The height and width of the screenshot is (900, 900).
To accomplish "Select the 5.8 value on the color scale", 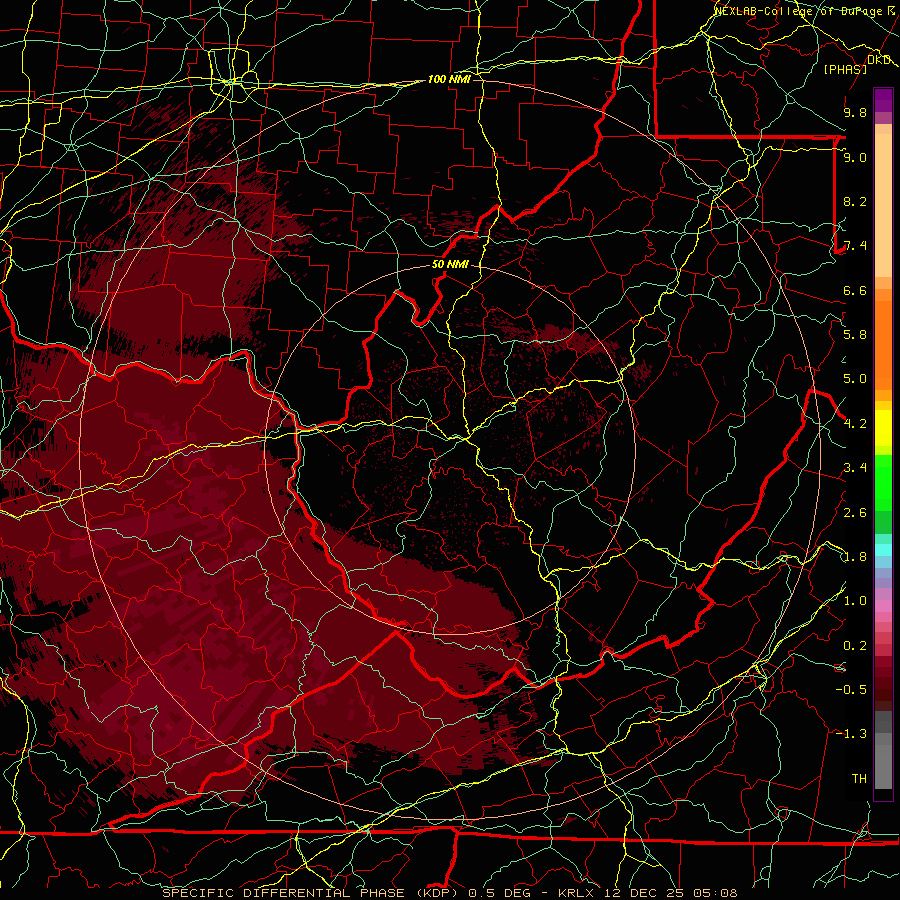I will 855,335.
